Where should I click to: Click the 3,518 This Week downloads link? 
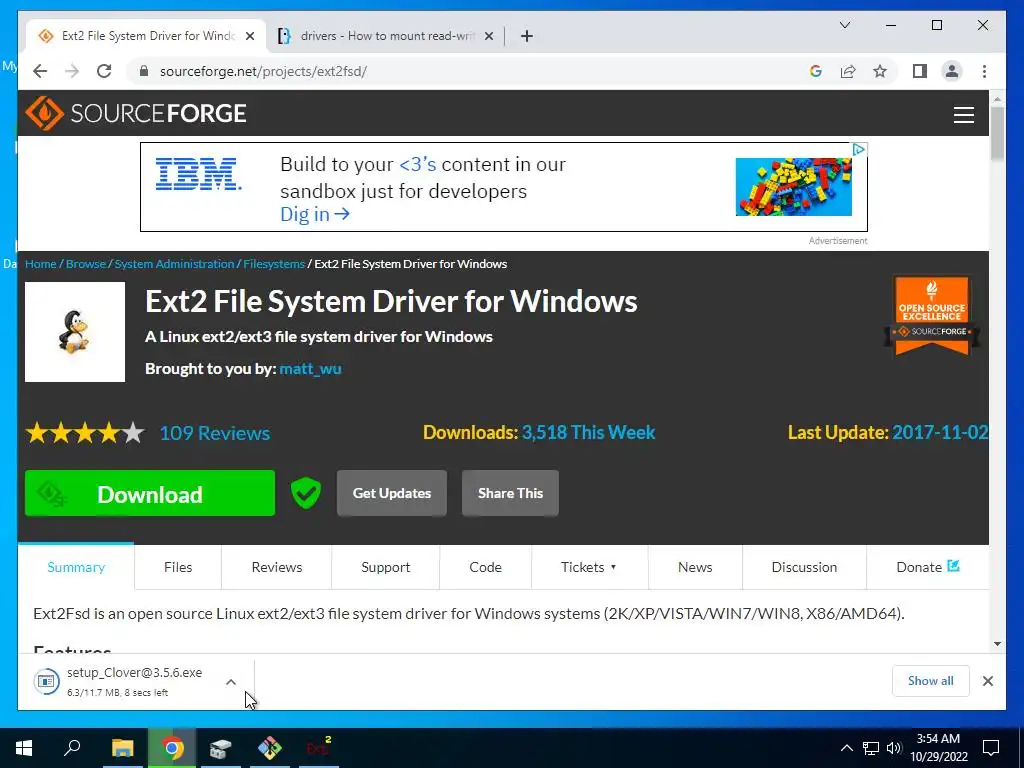click(x=588, y=432)
